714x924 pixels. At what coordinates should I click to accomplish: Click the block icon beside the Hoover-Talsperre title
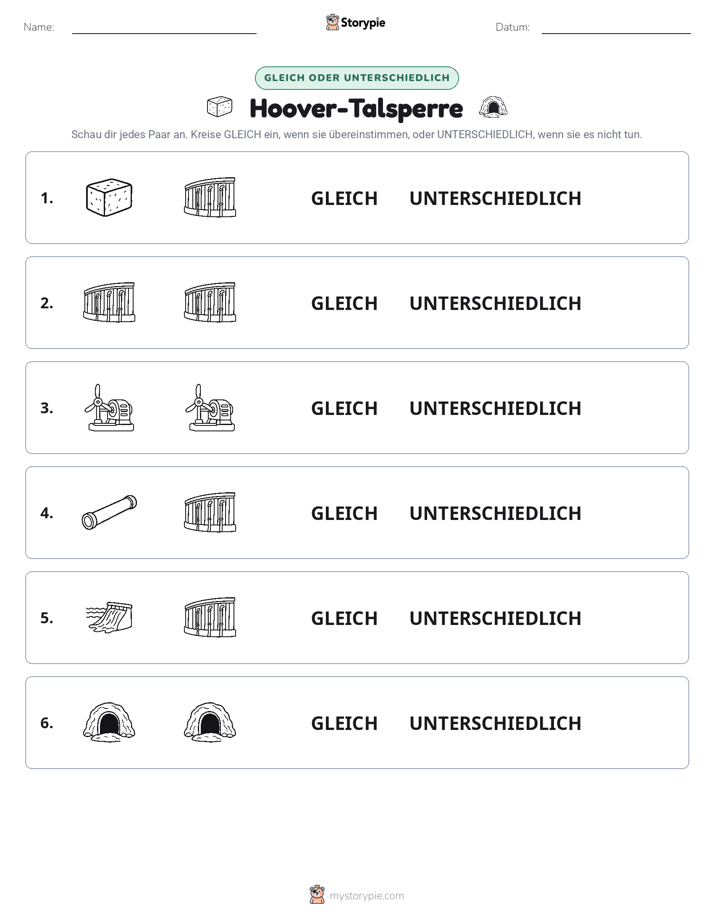[220, 107]
